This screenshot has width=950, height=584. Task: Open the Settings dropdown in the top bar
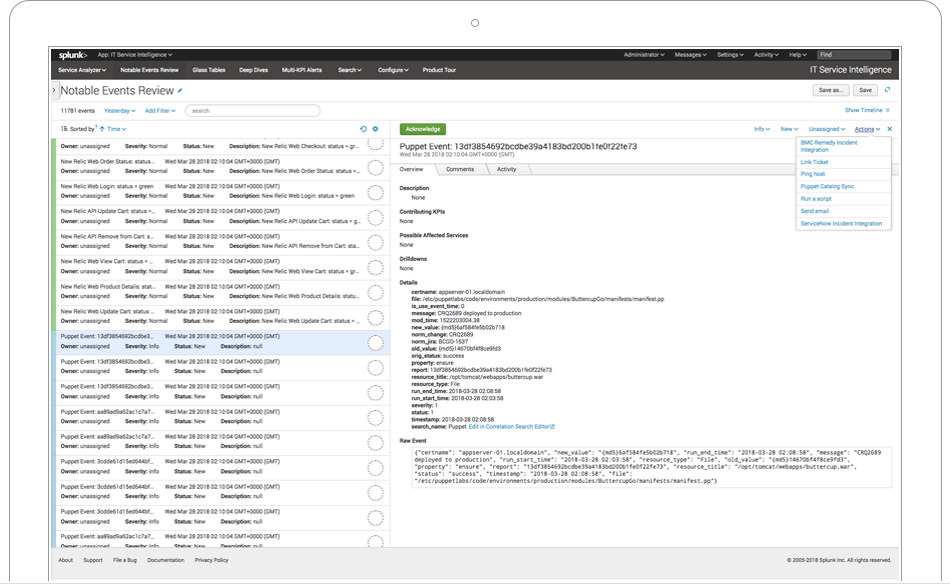730,55
